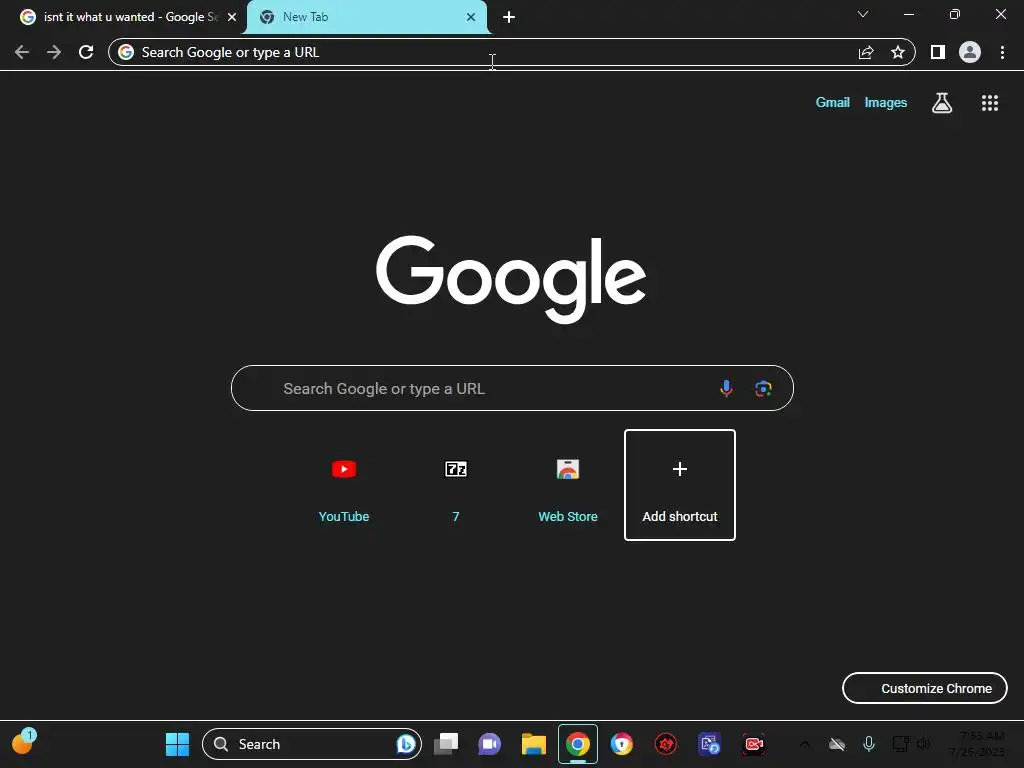Open the volume speaker tray icon
The height and width of the screenshot is (768, 1024).
tap(923, 744)
